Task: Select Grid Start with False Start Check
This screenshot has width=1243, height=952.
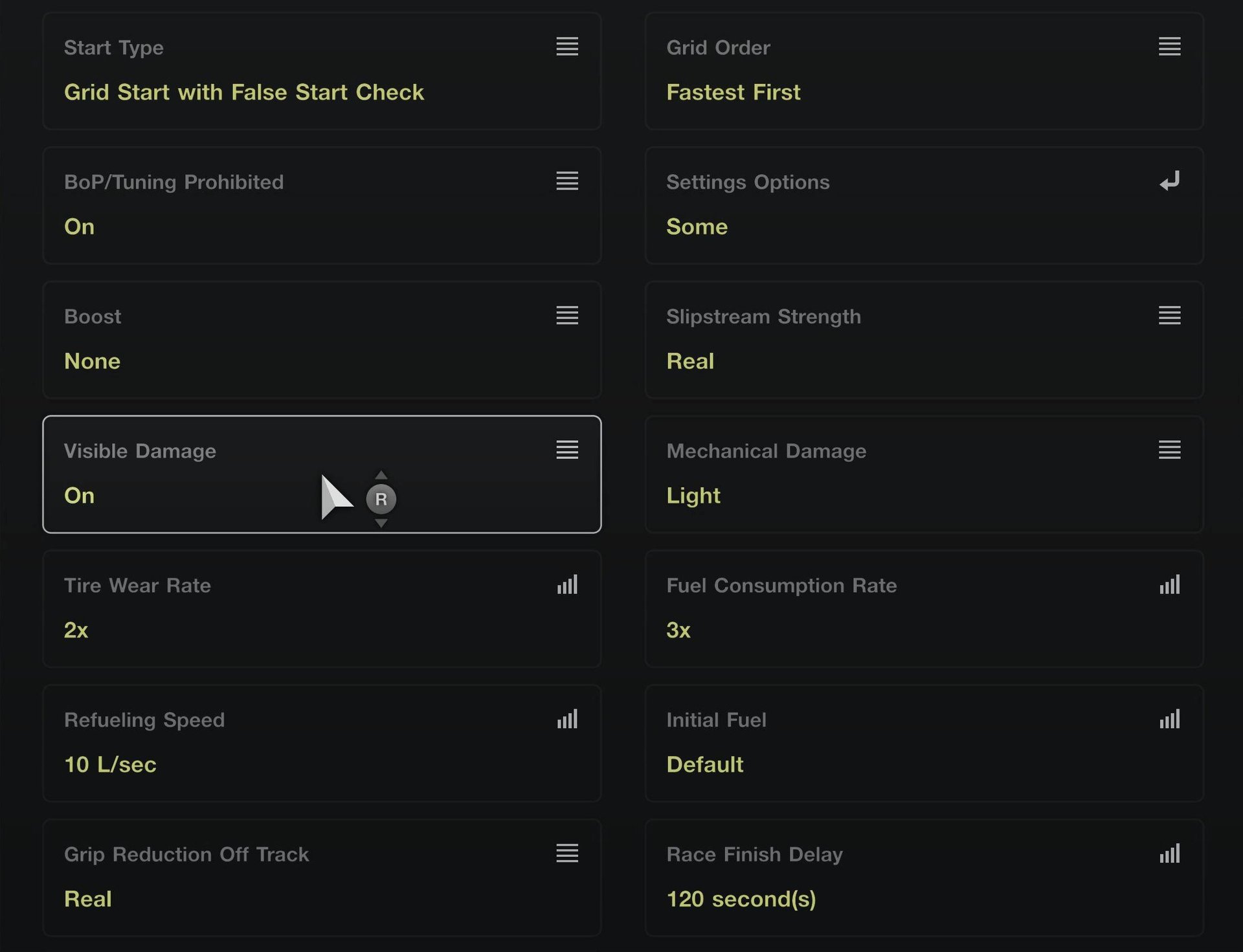Action: point(244,93)
